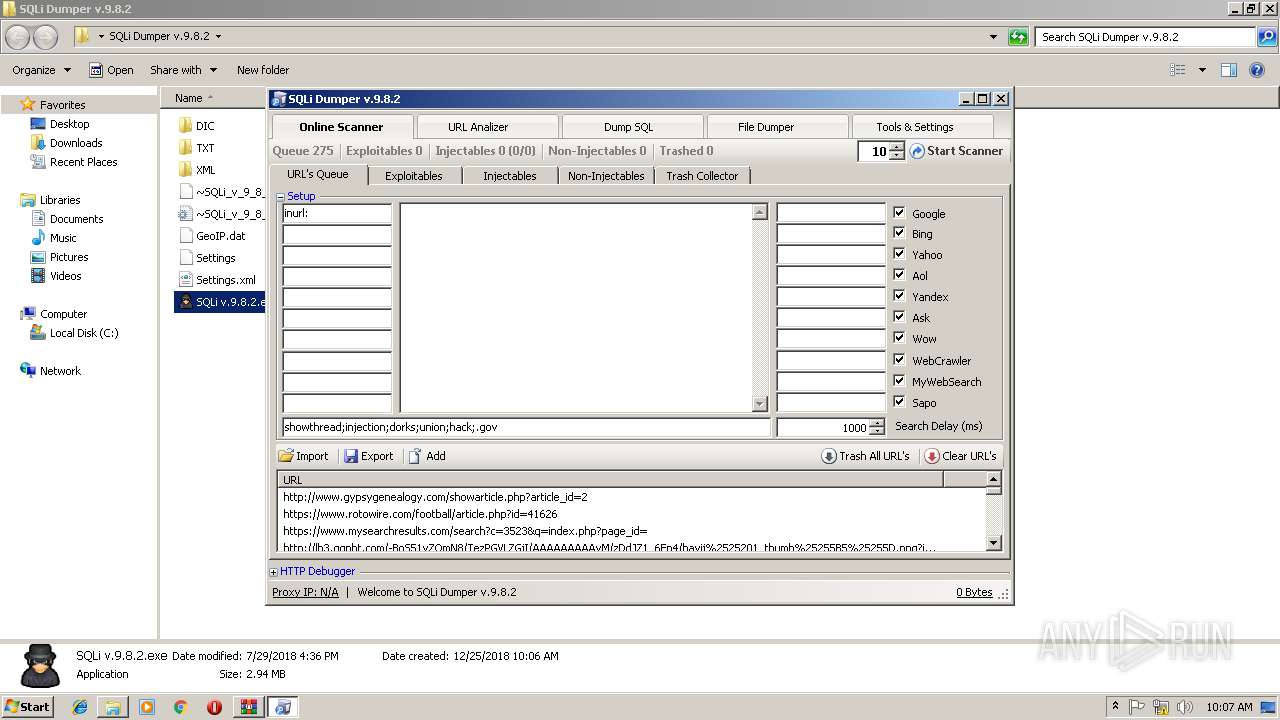Click the Proxy IP: N/A link
This screenshot has width=1280, height=720.
(305, 592)
